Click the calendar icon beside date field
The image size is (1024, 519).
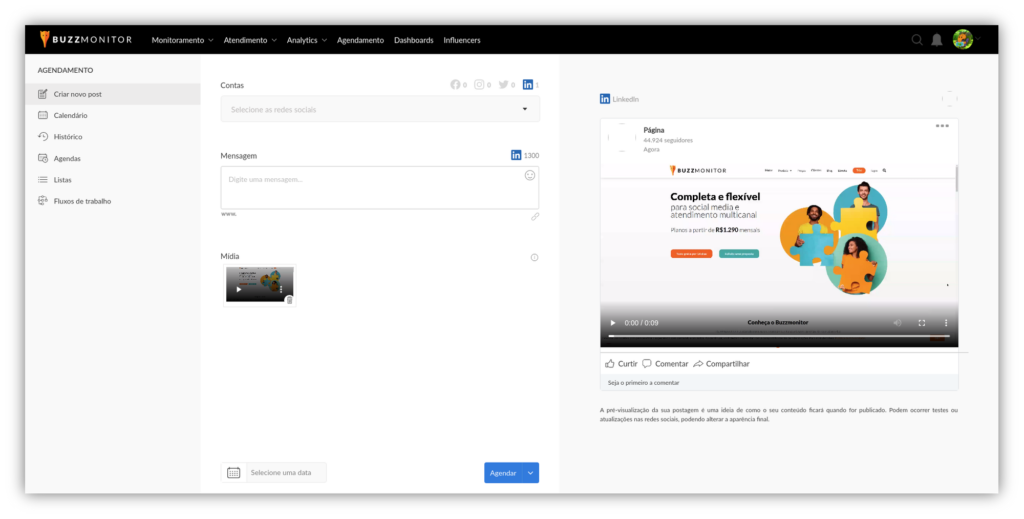(x=233, y=473)
